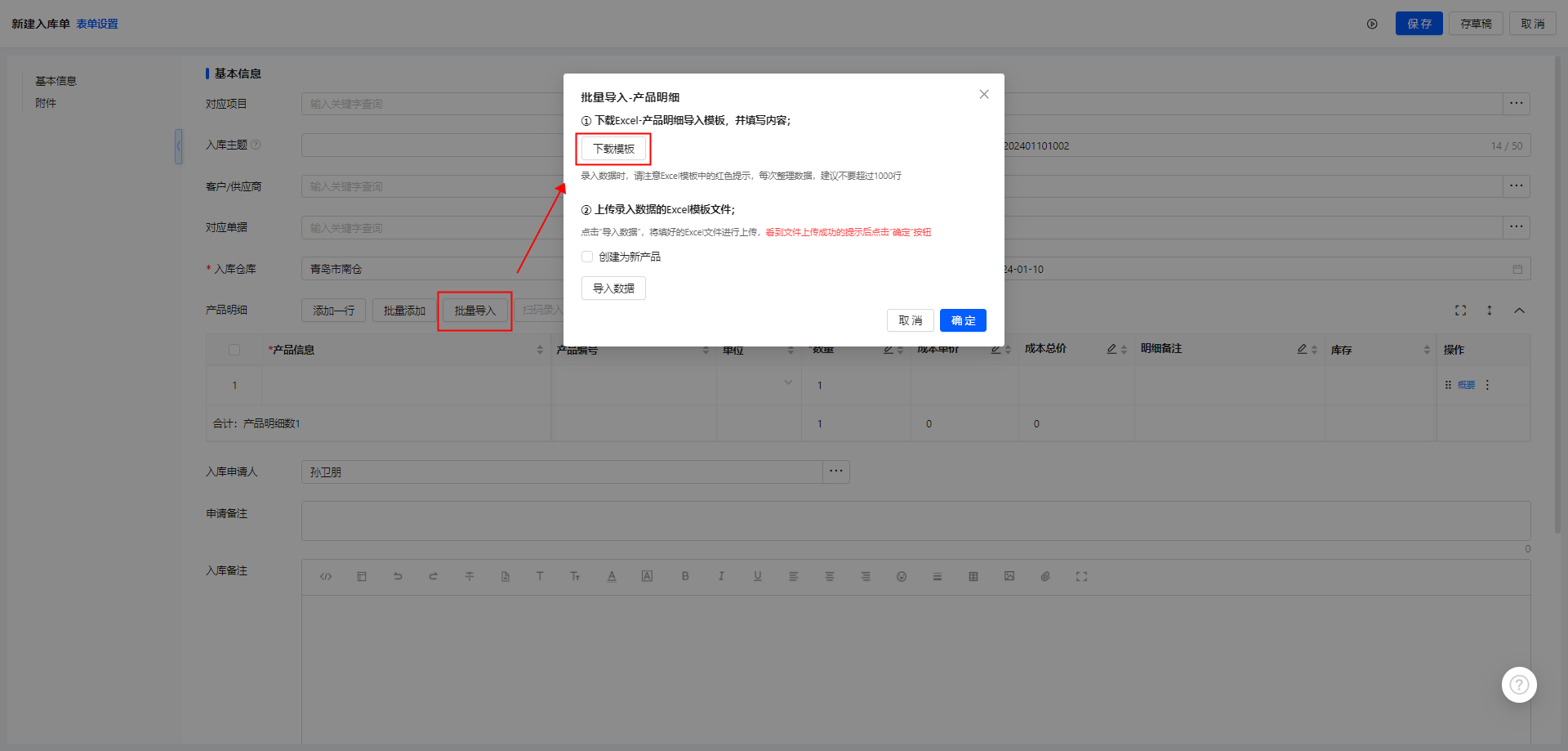Open the calendar icon in the date field
The height and width of the screenshot is (751, 1568).
[x=1517, y=269]
